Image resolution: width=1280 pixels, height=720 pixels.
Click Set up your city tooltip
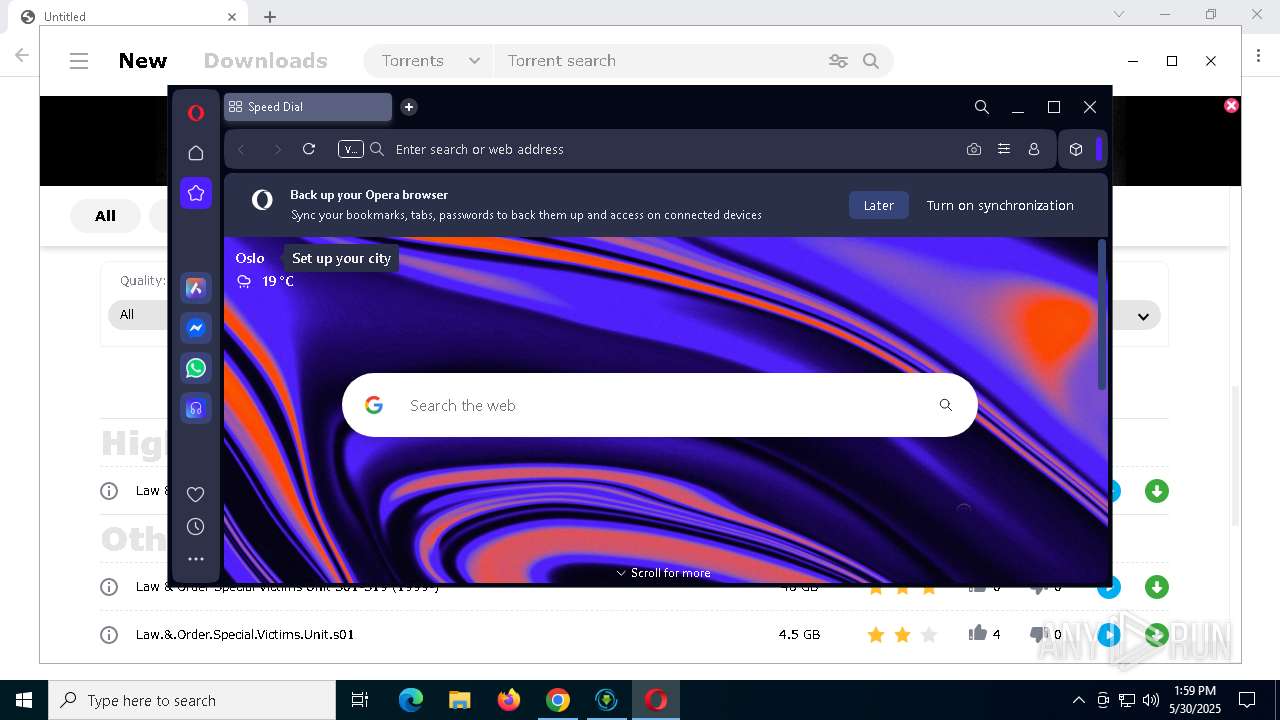(x=341, y=258)
